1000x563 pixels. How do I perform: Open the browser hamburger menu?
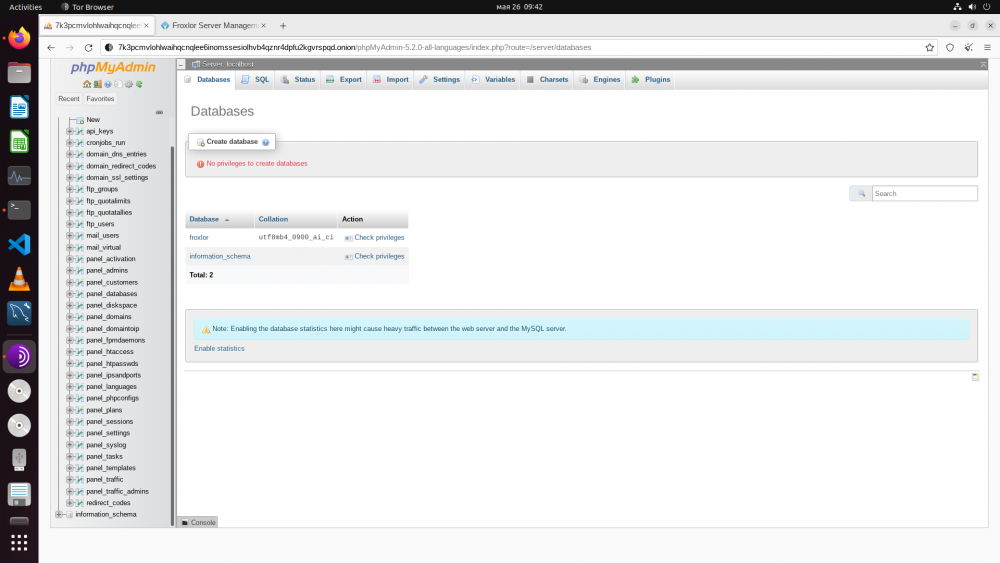pos(987,47)
